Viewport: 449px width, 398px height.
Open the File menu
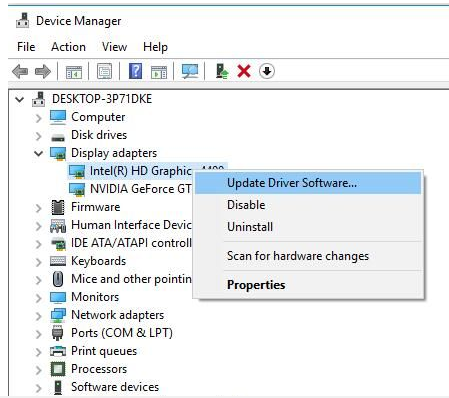(x=26, y=47)
